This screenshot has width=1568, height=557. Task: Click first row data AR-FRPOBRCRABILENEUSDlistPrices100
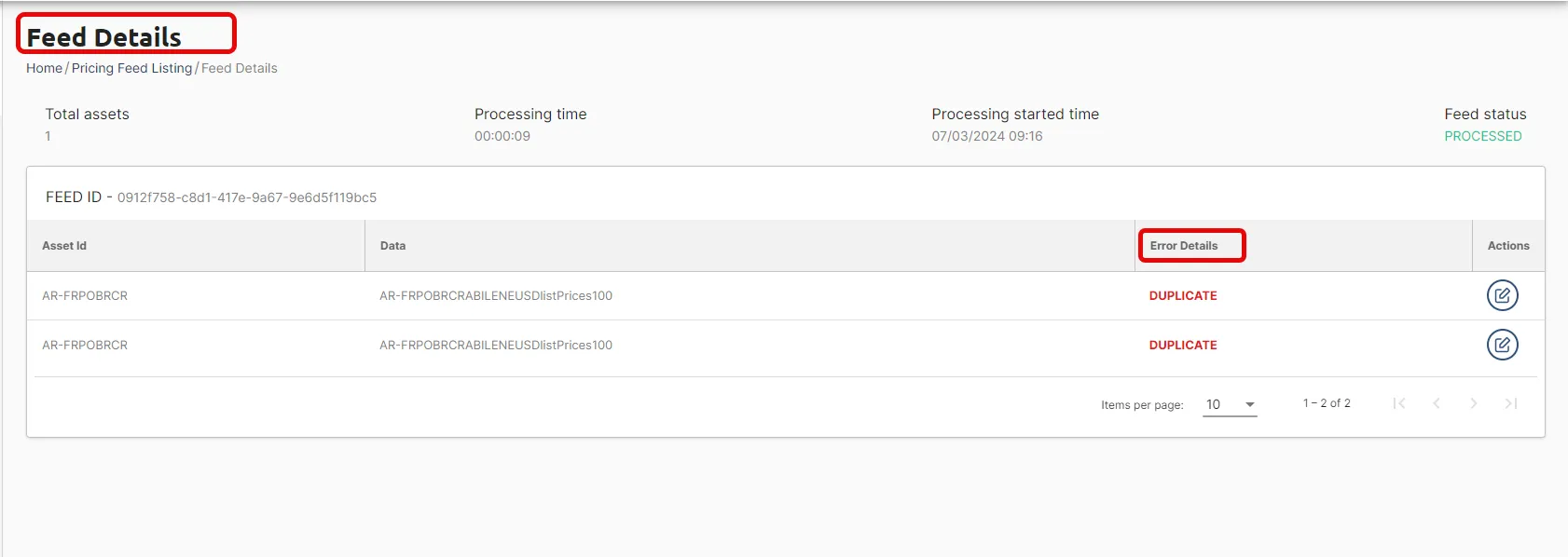pos(496,295)
